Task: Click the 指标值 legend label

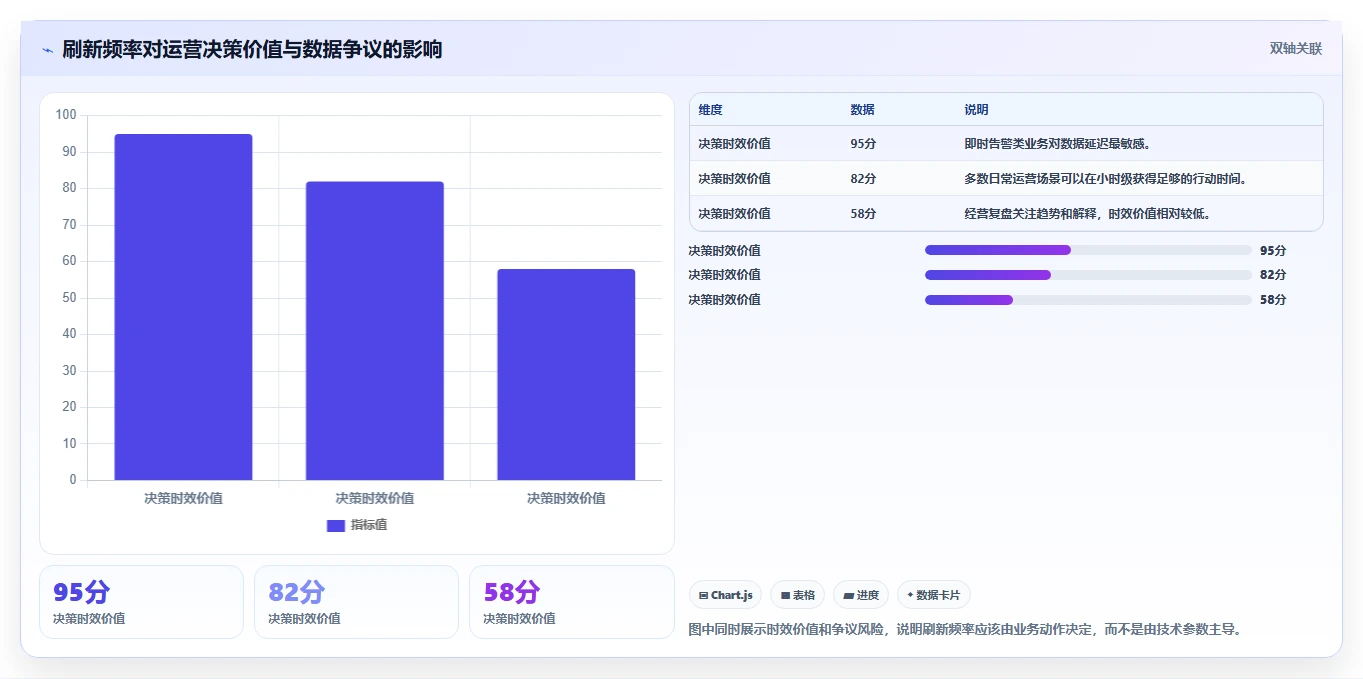Action: pyautogui.click(x=368, y=525)
